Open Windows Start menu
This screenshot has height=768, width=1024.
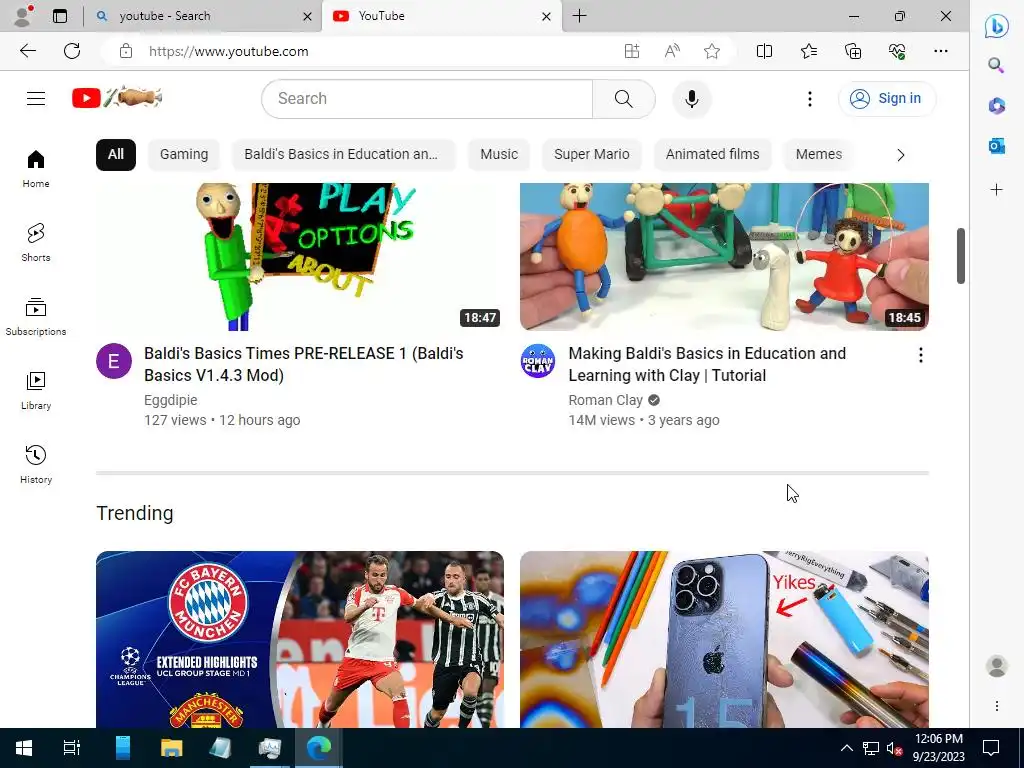24,748
